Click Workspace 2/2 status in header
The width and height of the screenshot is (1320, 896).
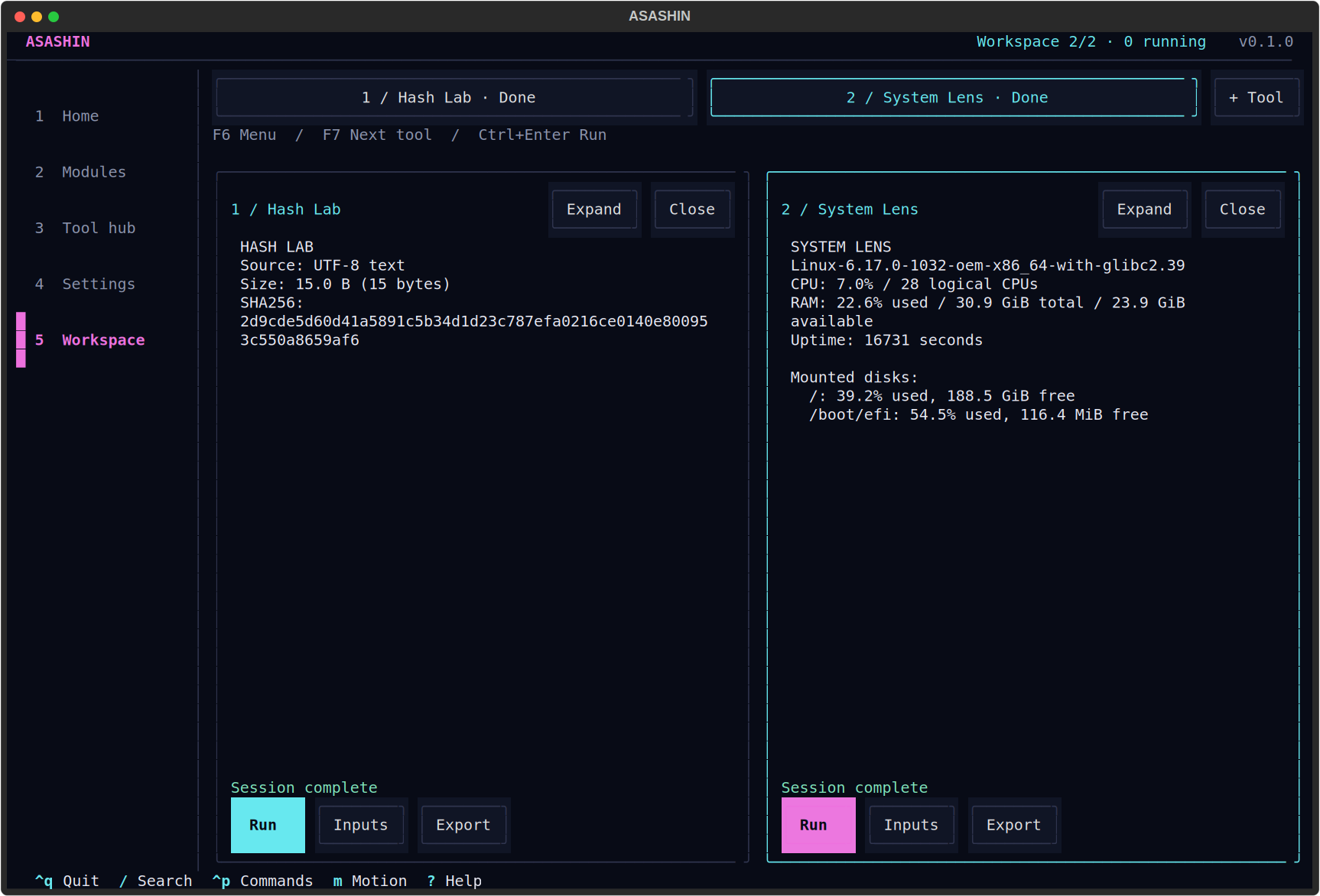point(1036,41)
